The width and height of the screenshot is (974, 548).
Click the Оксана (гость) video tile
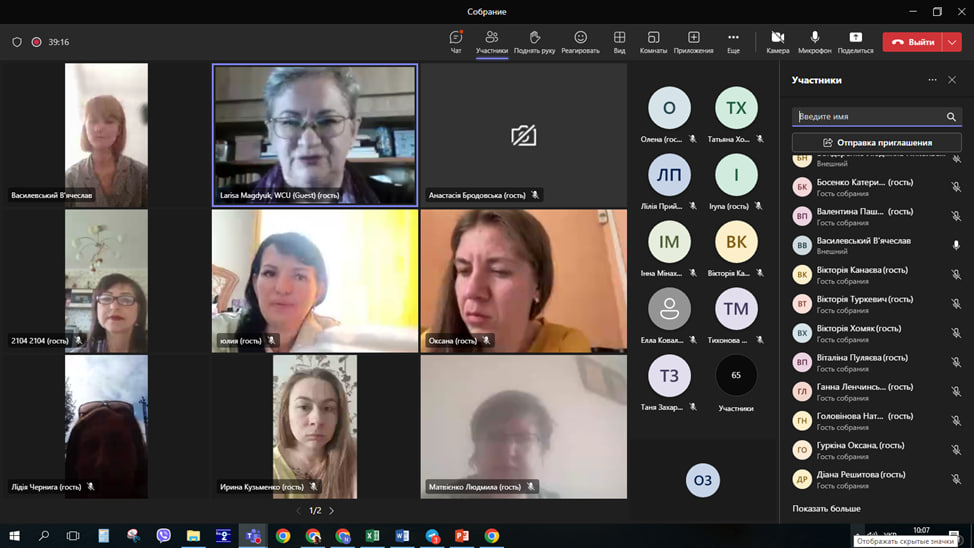point(524,281)
